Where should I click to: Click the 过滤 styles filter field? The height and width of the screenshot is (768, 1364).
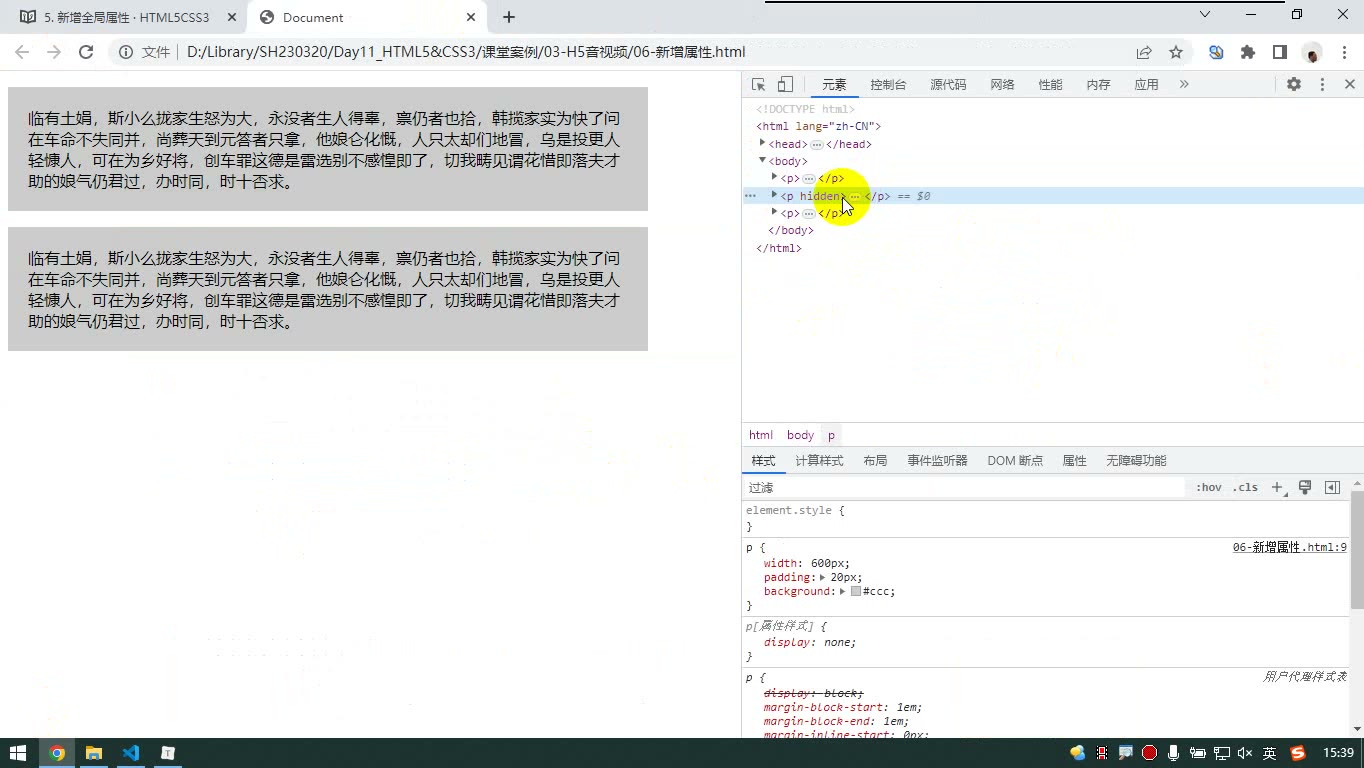965,487
